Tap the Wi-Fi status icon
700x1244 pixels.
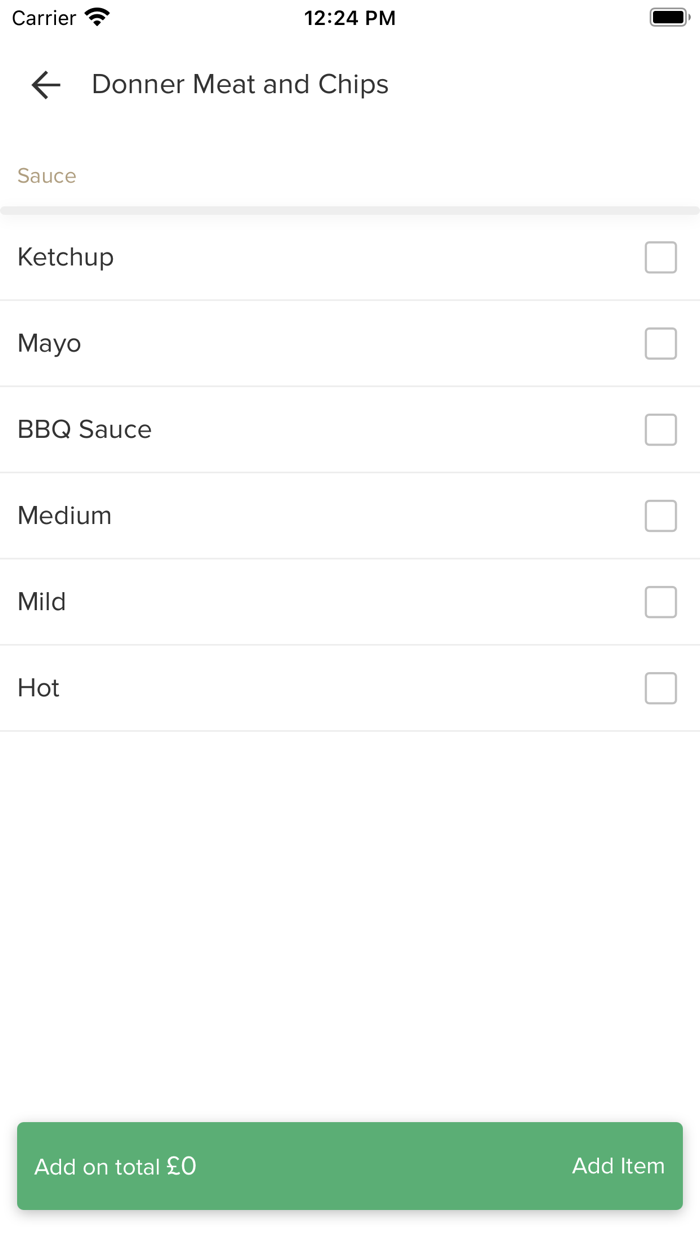(x=97, y=17)
